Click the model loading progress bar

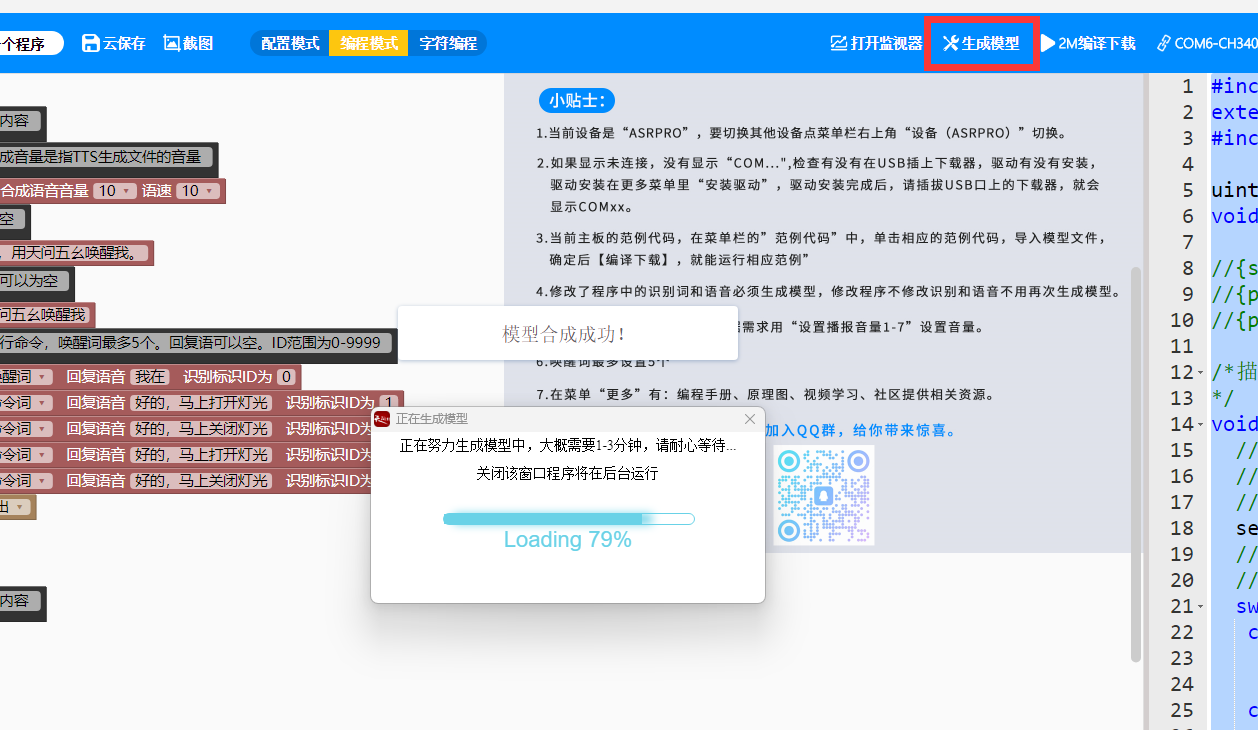pyautogui.click(x=568, y=519)
